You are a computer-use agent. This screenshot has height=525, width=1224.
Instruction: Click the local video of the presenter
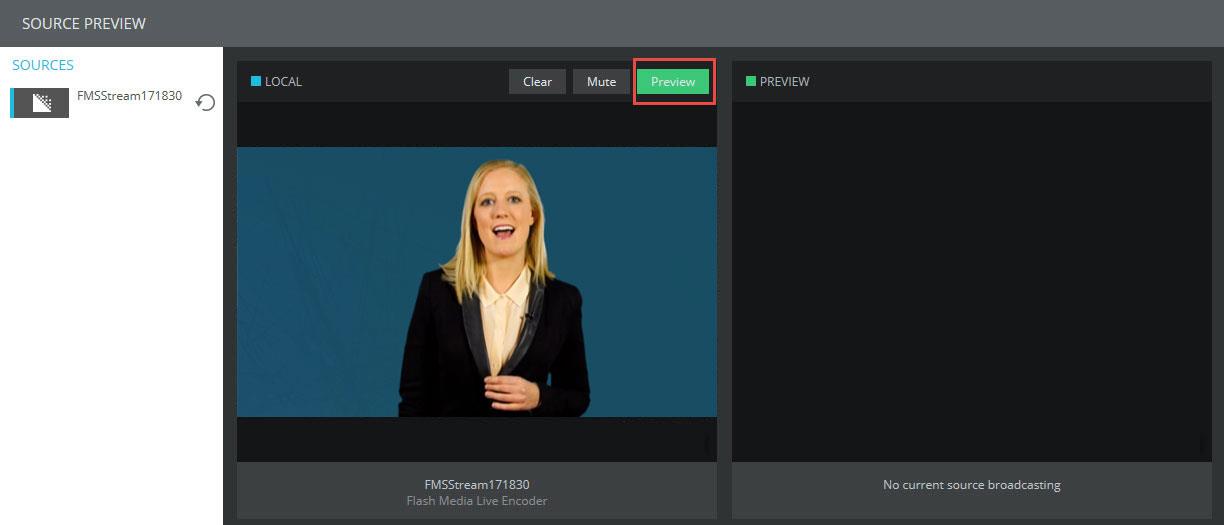coord(476,281)
